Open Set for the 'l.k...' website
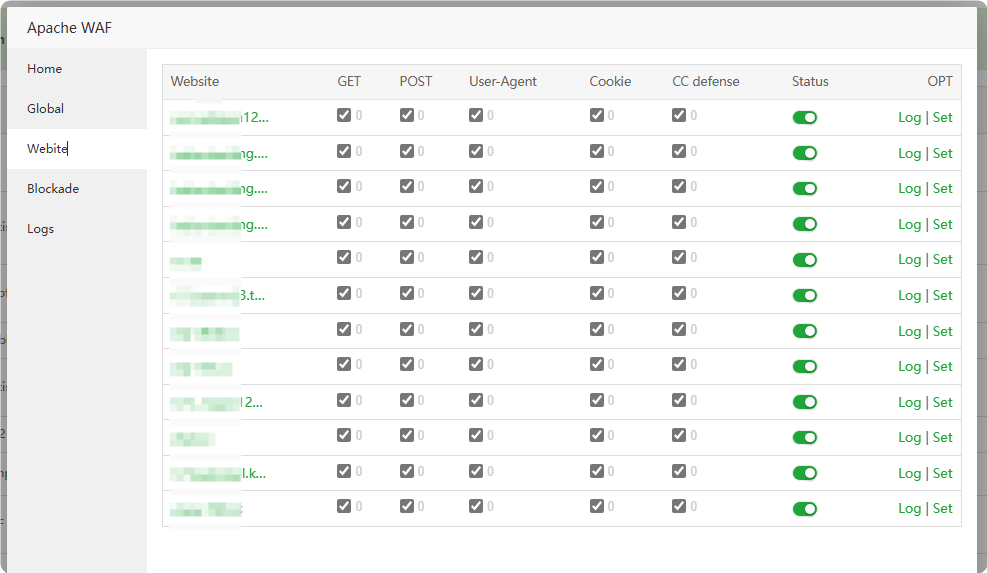Screen dimensions: 987x573 pos(942,474)
